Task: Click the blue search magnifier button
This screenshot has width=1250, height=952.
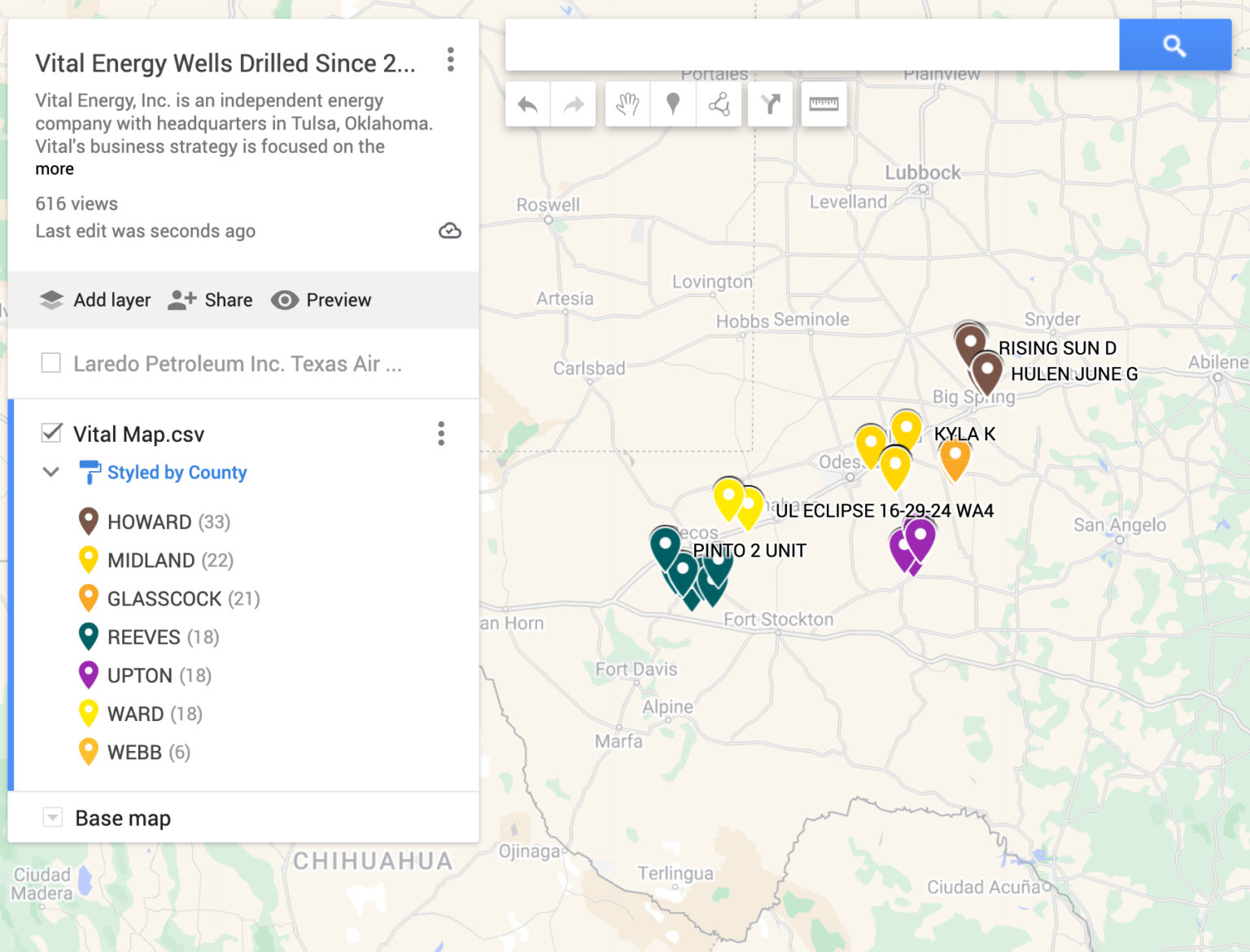Action: tap(1174, 45)
